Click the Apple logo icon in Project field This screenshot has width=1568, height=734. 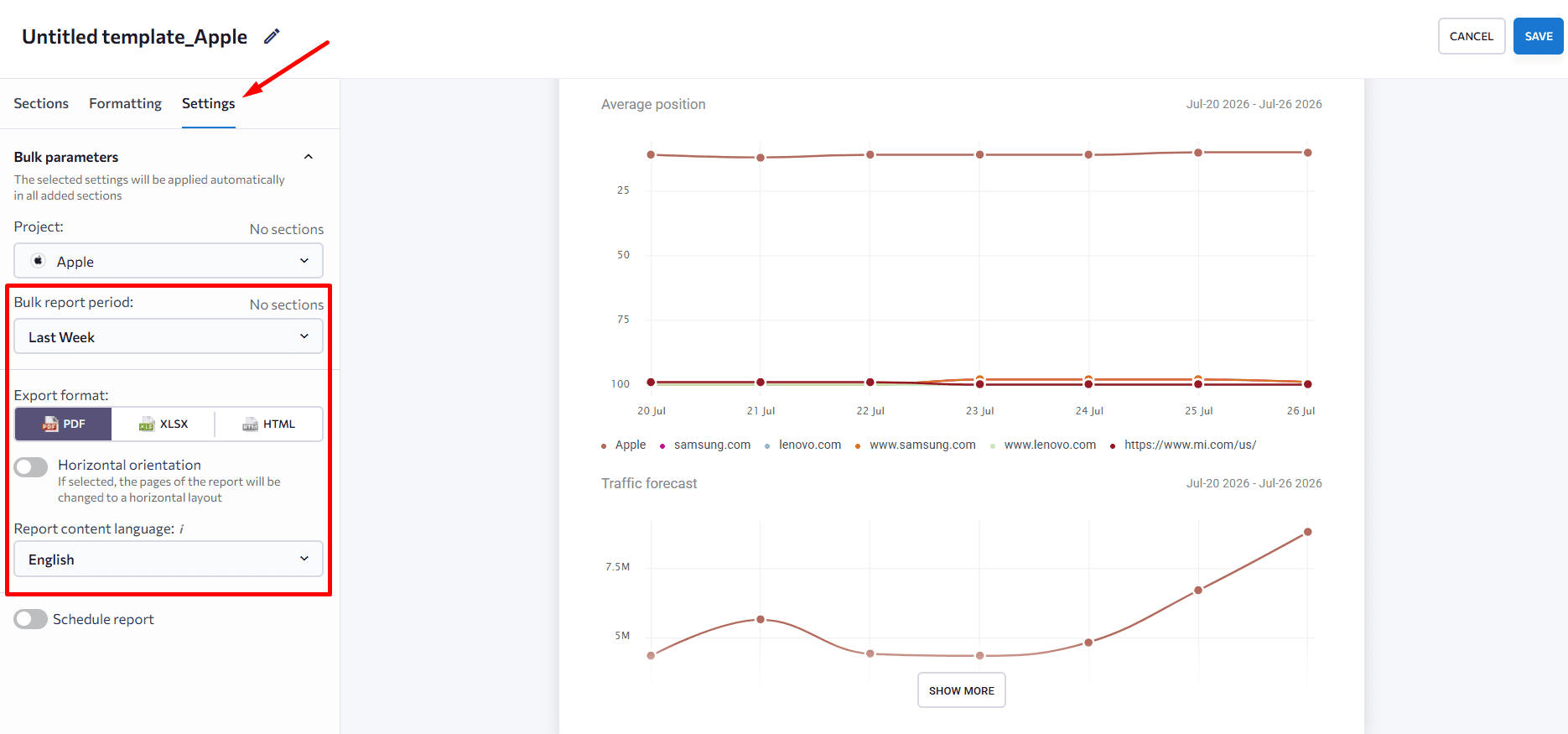39,261
